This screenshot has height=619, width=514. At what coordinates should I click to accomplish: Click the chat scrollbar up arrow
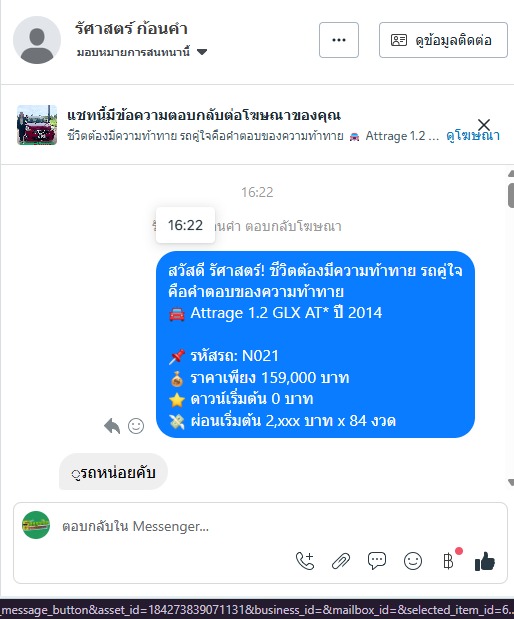511,173
